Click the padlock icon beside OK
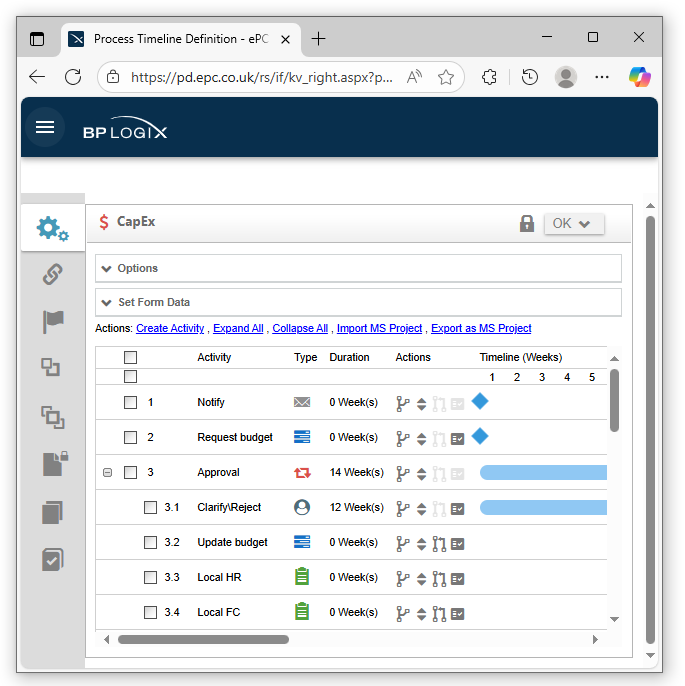Viewport: 685px width, 686px height. 526,223
